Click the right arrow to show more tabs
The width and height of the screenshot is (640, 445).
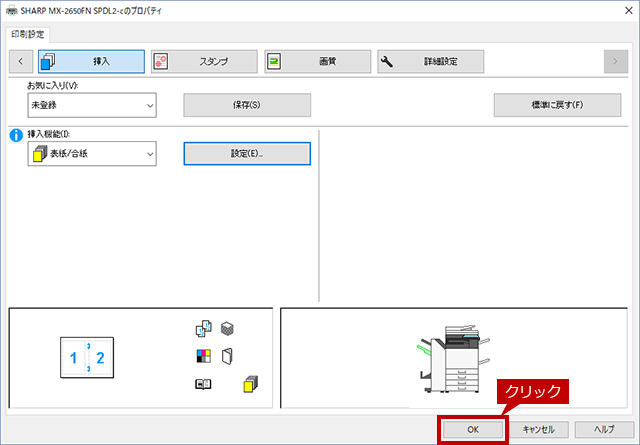pos(616,62)
